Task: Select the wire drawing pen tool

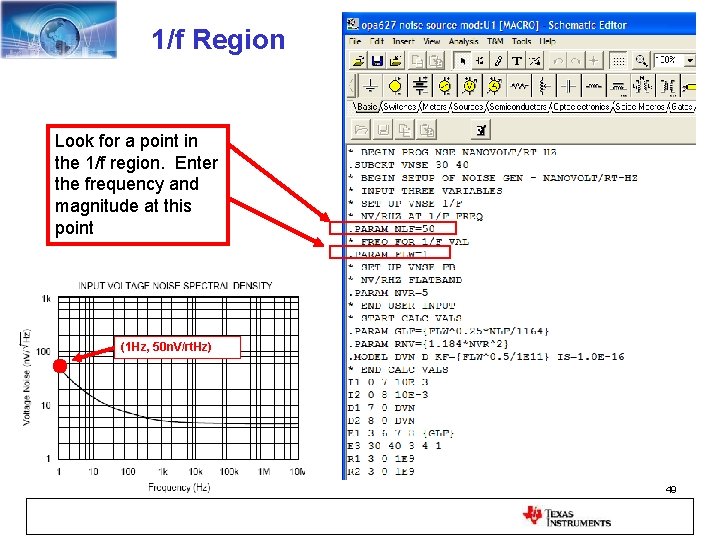Action: pos(498,60)
